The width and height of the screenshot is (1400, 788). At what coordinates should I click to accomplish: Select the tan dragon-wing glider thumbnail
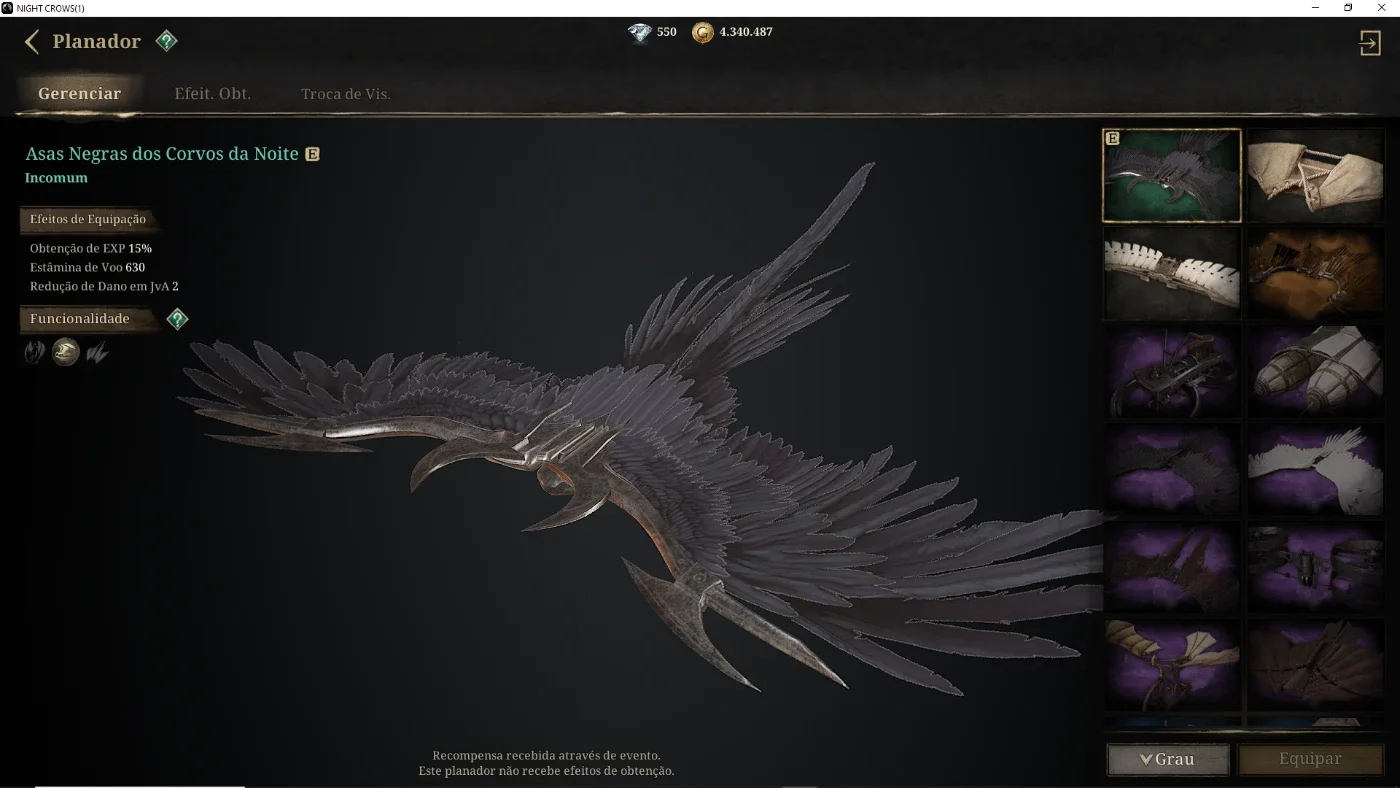tap(1172, 665)
